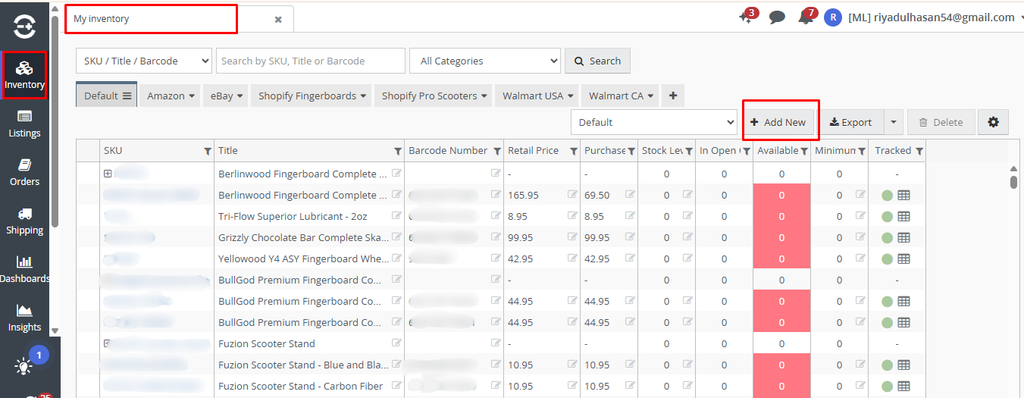Click the Add New button
Screen dimensions: 1024x398
(778, 122)
